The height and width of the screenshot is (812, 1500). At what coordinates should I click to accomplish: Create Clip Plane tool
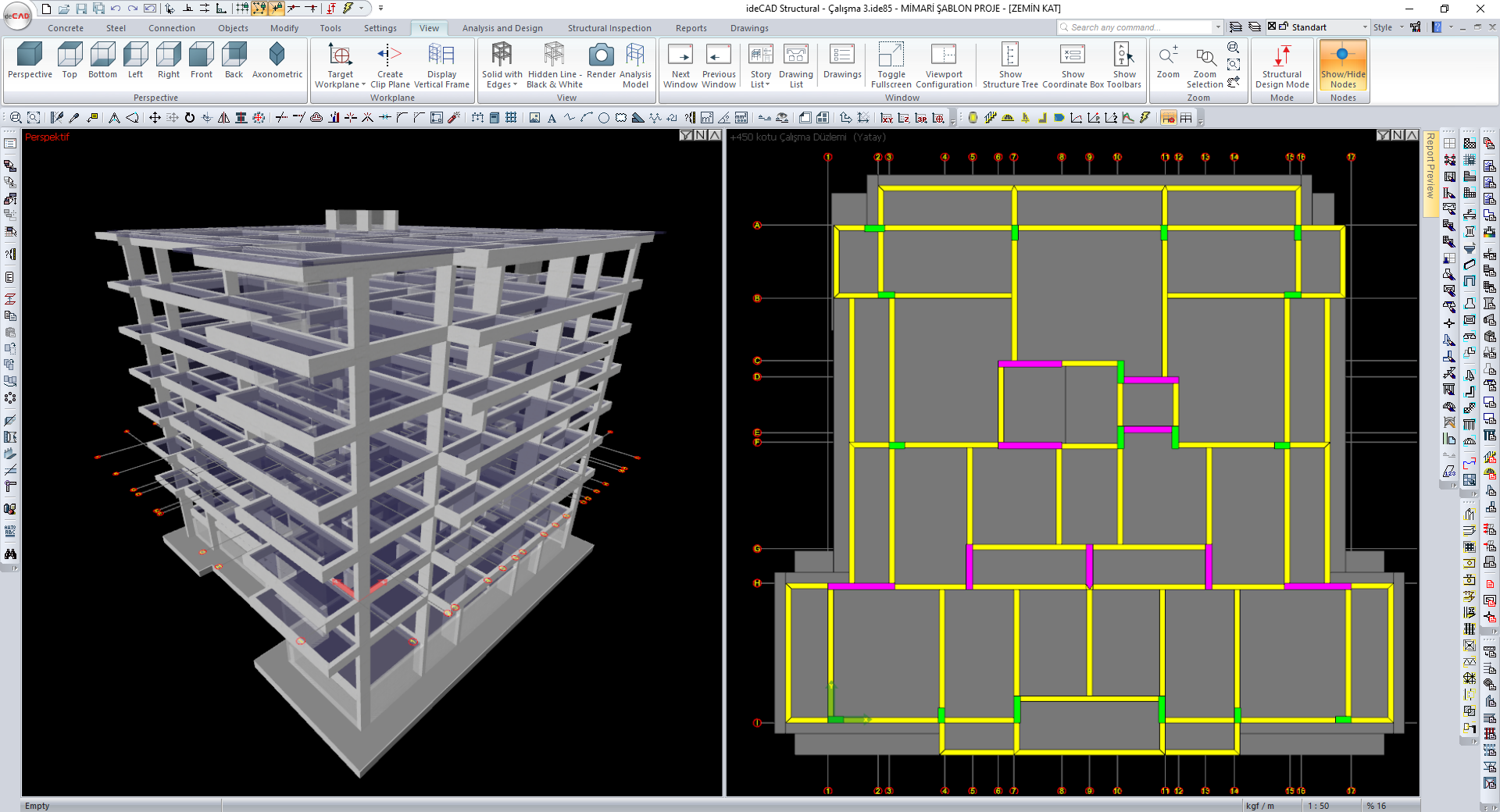389,64
